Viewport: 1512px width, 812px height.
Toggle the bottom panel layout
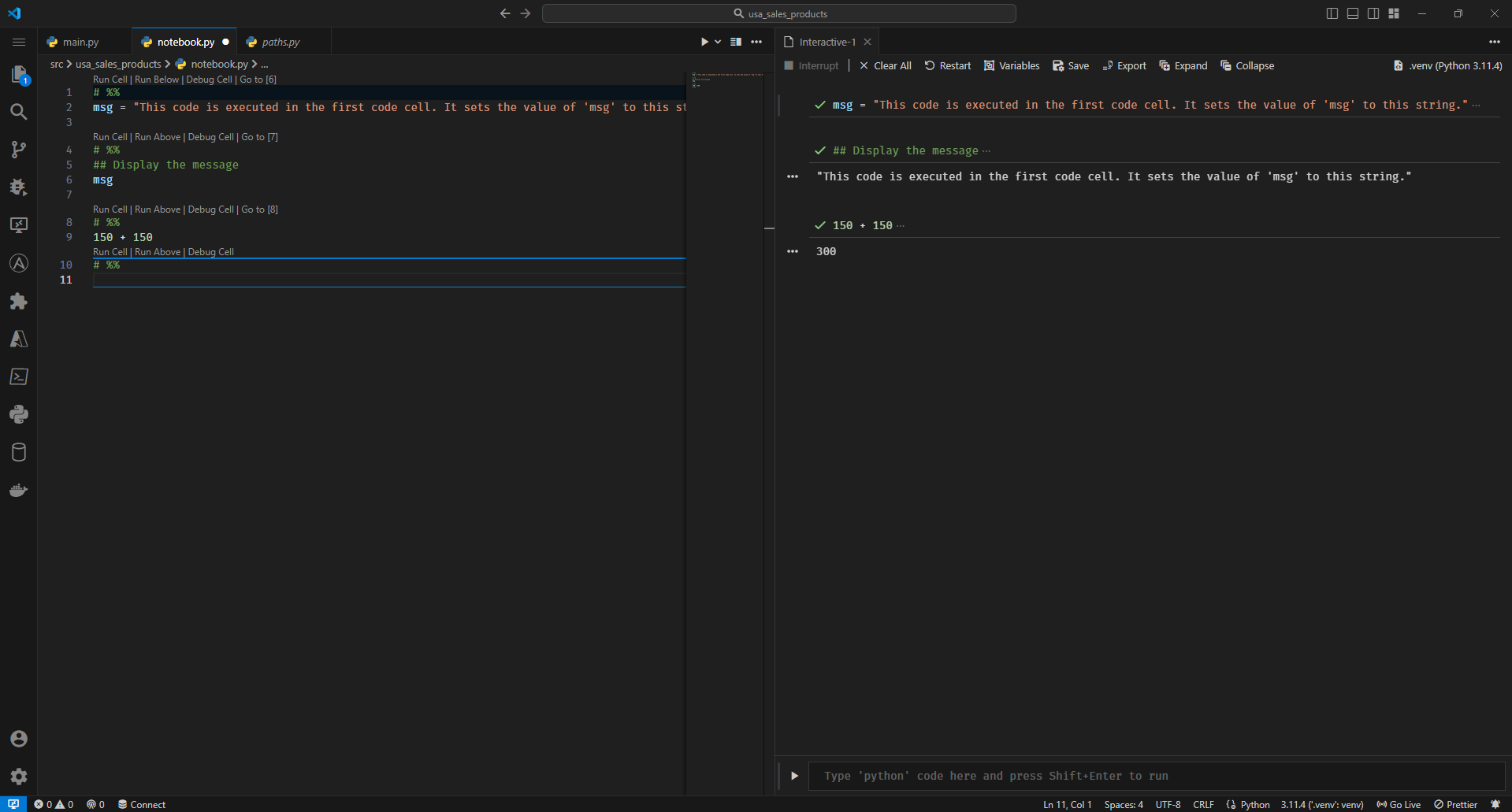[1353, 13]
